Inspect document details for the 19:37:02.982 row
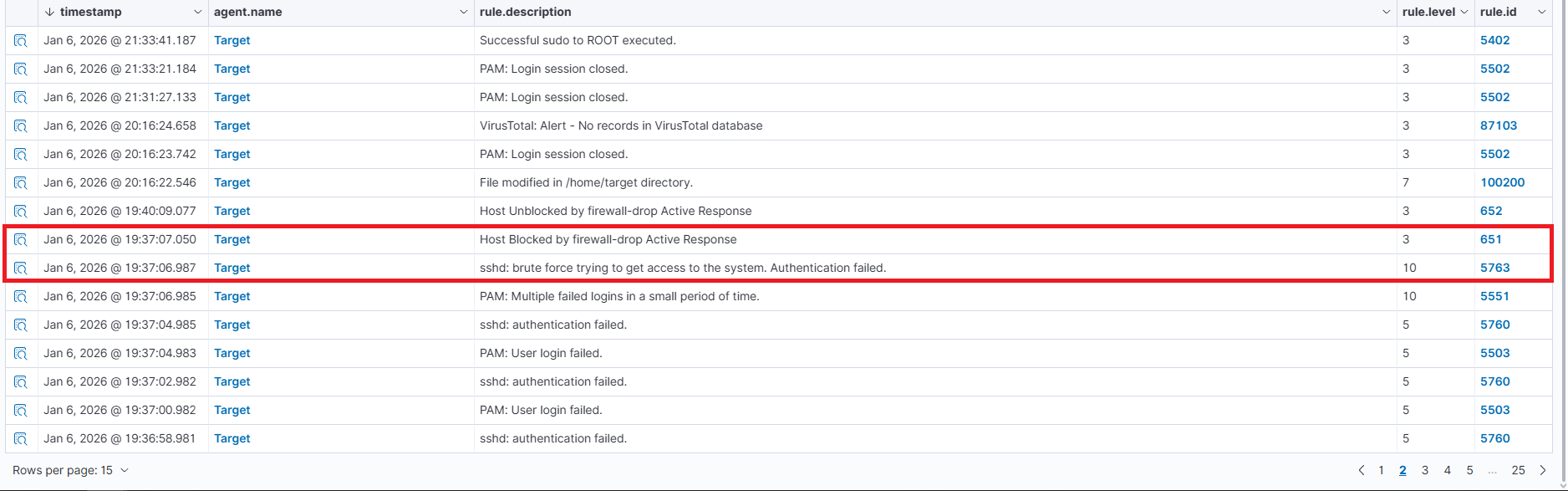1568x491 pixels. (21, 381)
